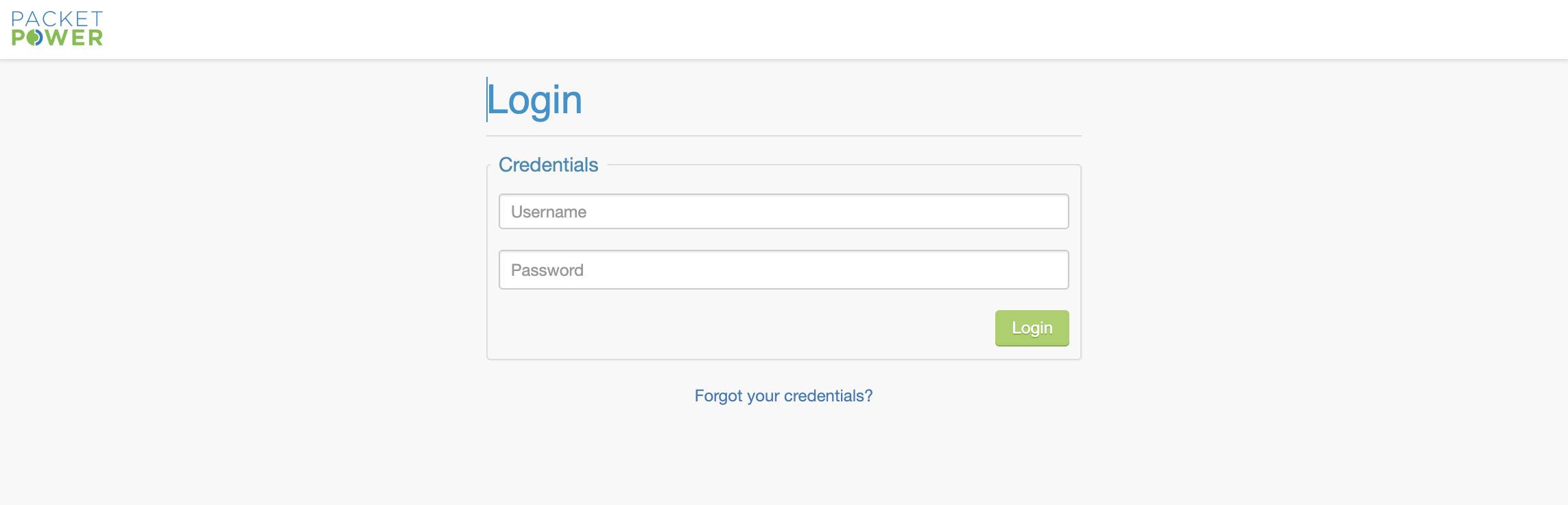The image size is (1568, 505).
Task: Click the Username placeholder text
Action: click(549, 212)
